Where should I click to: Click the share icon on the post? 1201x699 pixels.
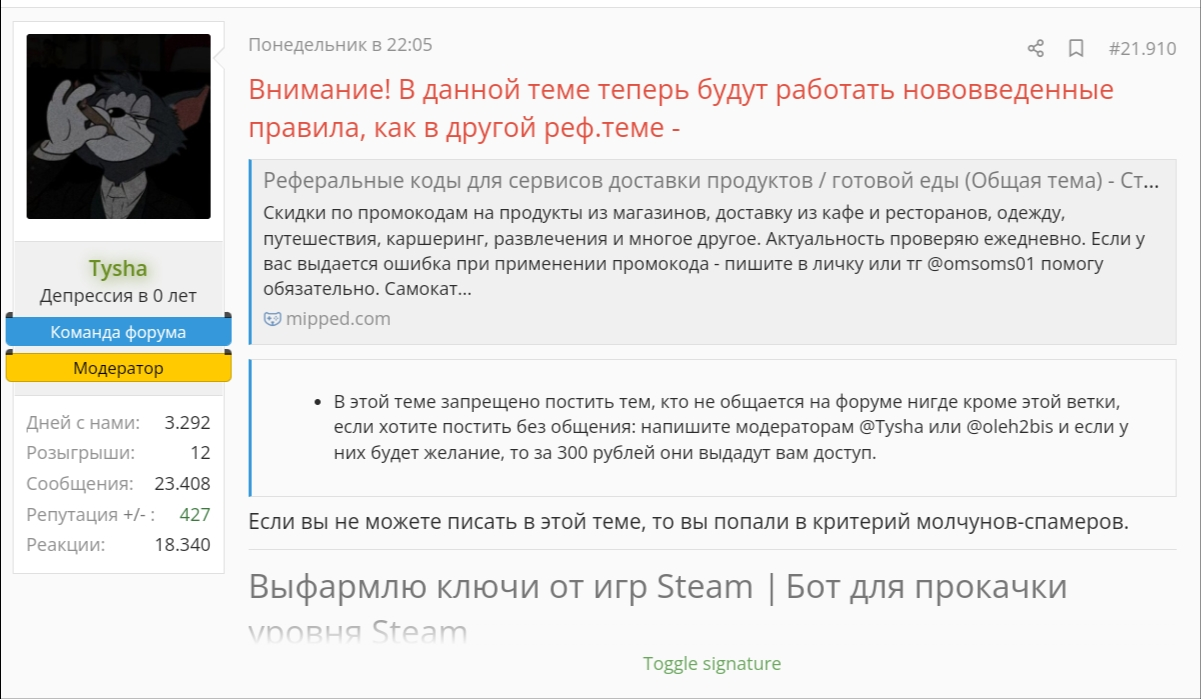pyautogui.click(x=1036, y=48)
